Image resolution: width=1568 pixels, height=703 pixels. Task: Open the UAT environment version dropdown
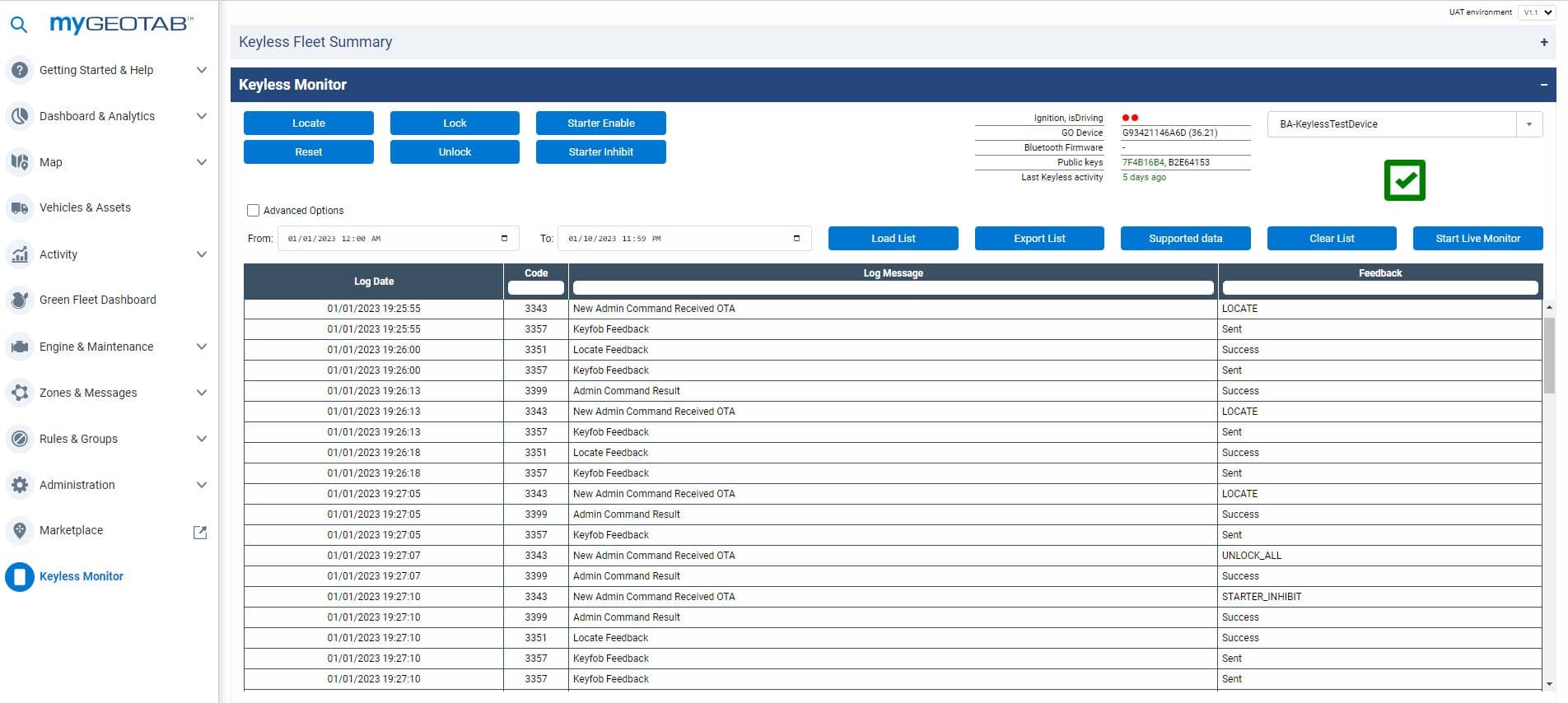[1537, 12]
